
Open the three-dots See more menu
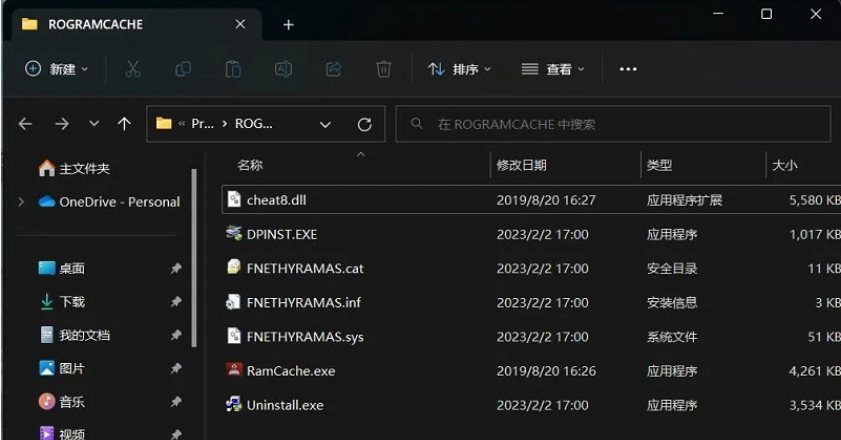(628, 69)
